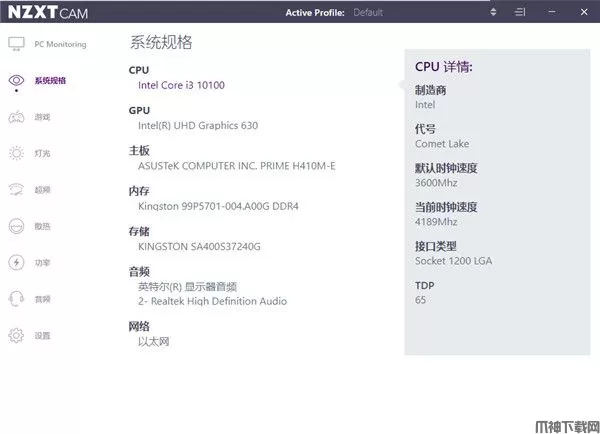Close the NZXT CAM window

pyautogui.click(x=584, y=12)
